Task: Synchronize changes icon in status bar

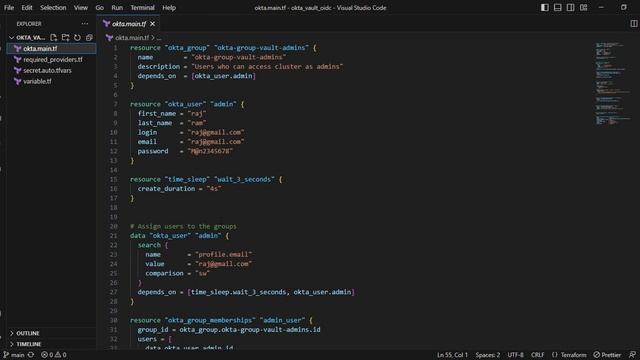Action: point(31,355)
